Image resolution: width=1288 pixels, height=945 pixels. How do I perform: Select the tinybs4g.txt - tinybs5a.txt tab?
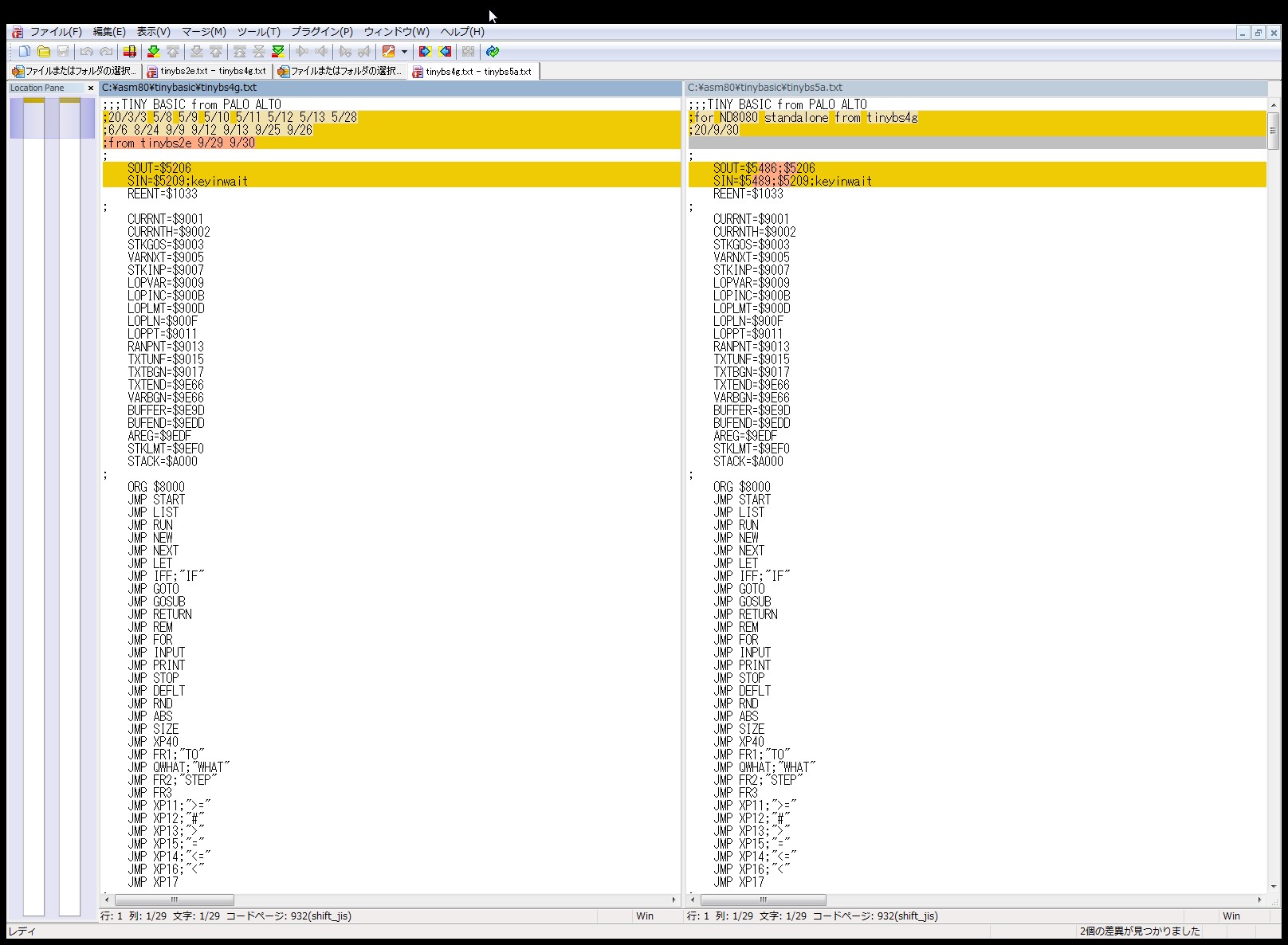click(x=473, y=71)
